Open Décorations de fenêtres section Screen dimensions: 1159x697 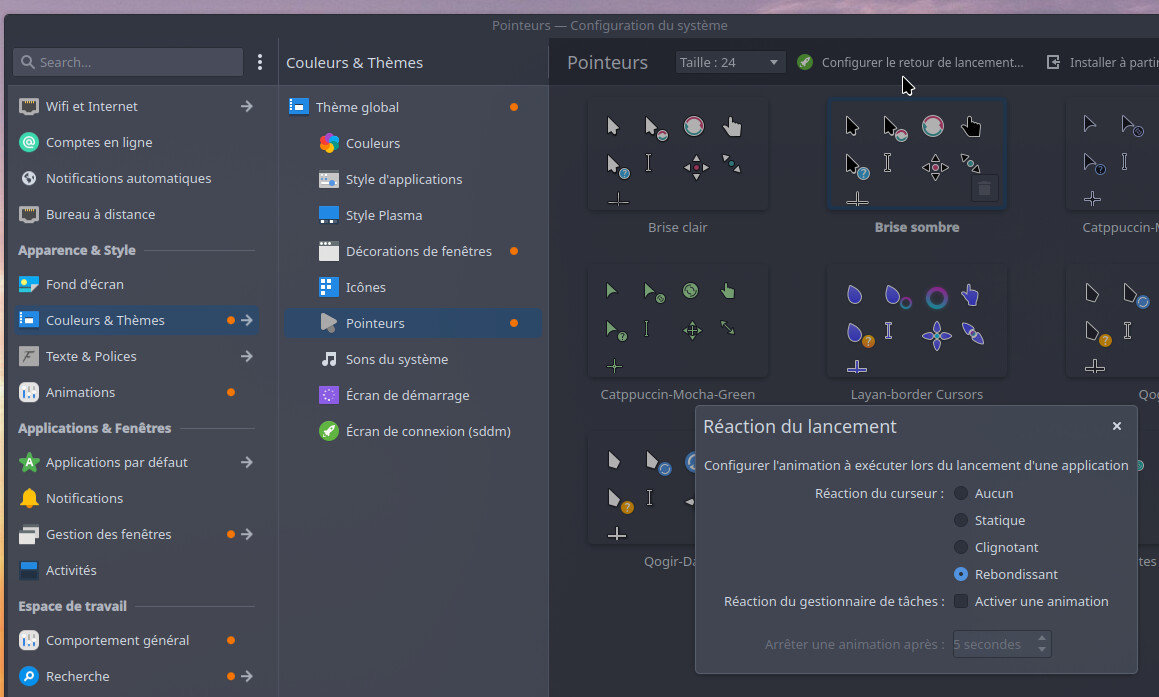coord(418,251)
